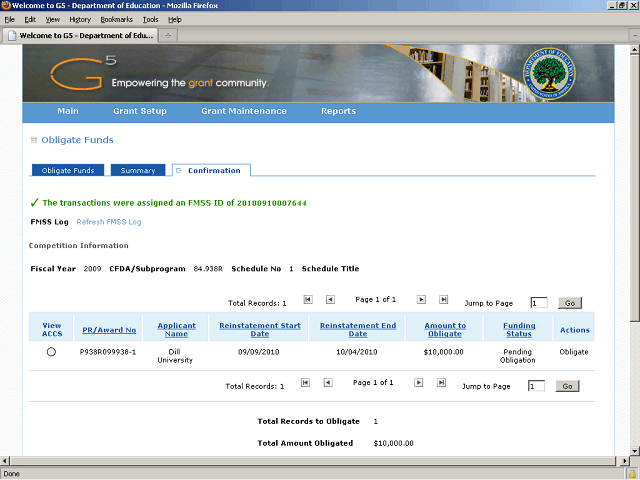Image resolution: width=640 pixels, height=480 pixels.
Task: Open the Grant Setup navigation menu
Action: (x=140, y=111)
